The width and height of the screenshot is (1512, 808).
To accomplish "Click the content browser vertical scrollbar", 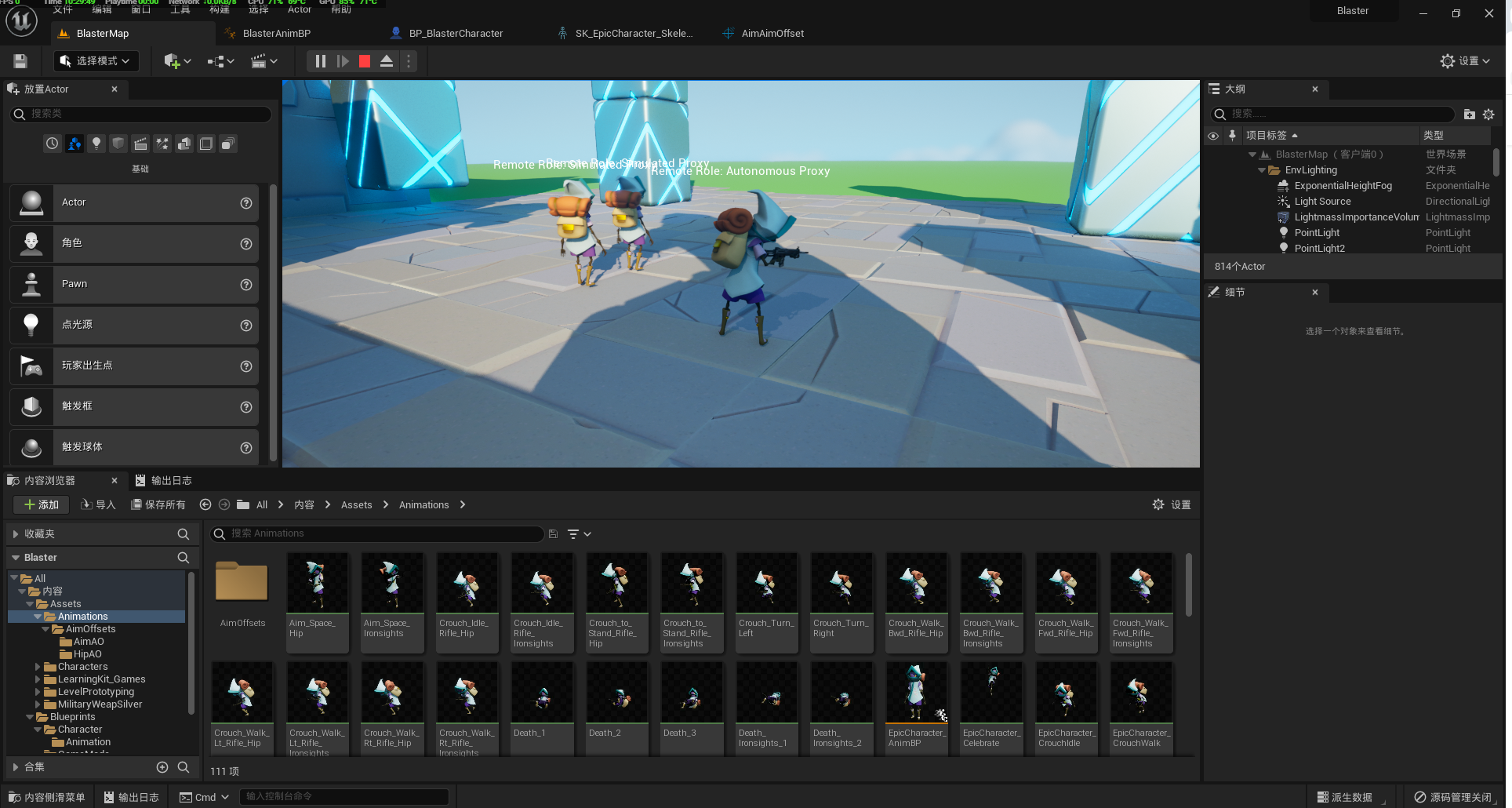I will pos(1189,584).
